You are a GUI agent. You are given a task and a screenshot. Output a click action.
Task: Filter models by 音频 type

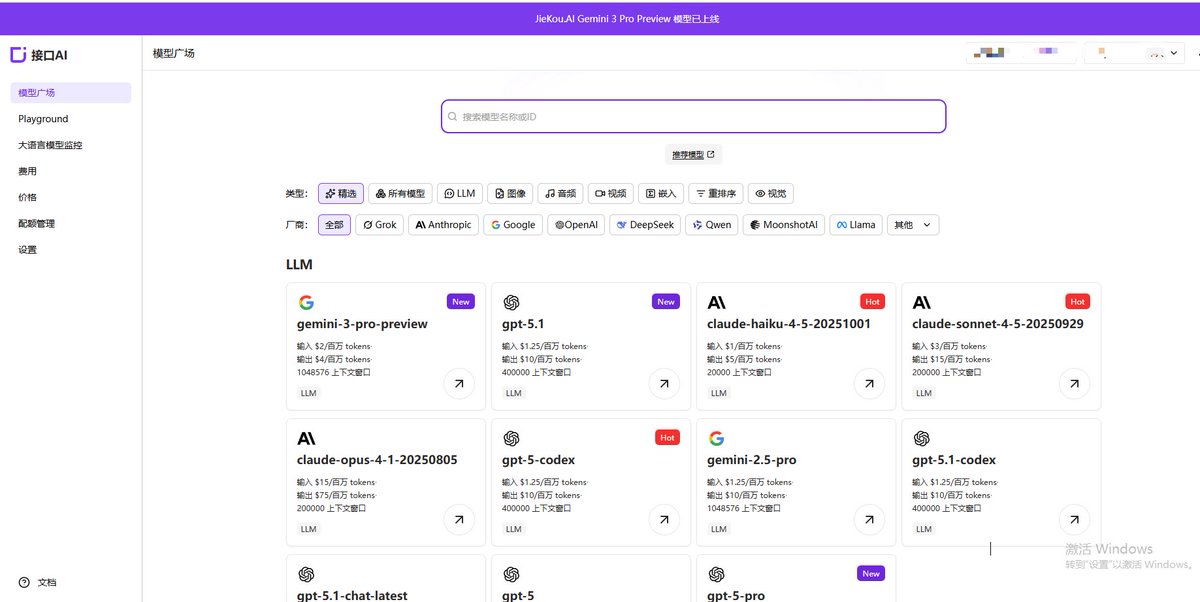560,193
